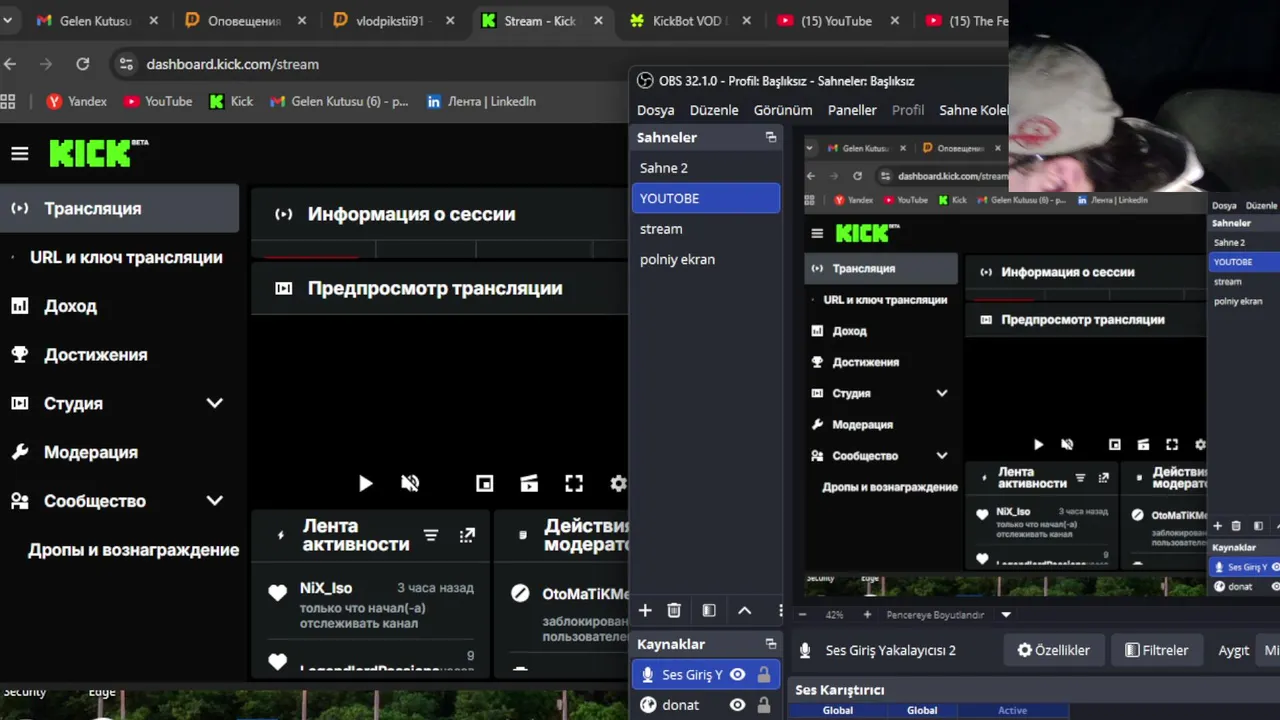Hide the Ses Giriş Y source
Screen dimensions: 1280x720
tap(737, 675)
